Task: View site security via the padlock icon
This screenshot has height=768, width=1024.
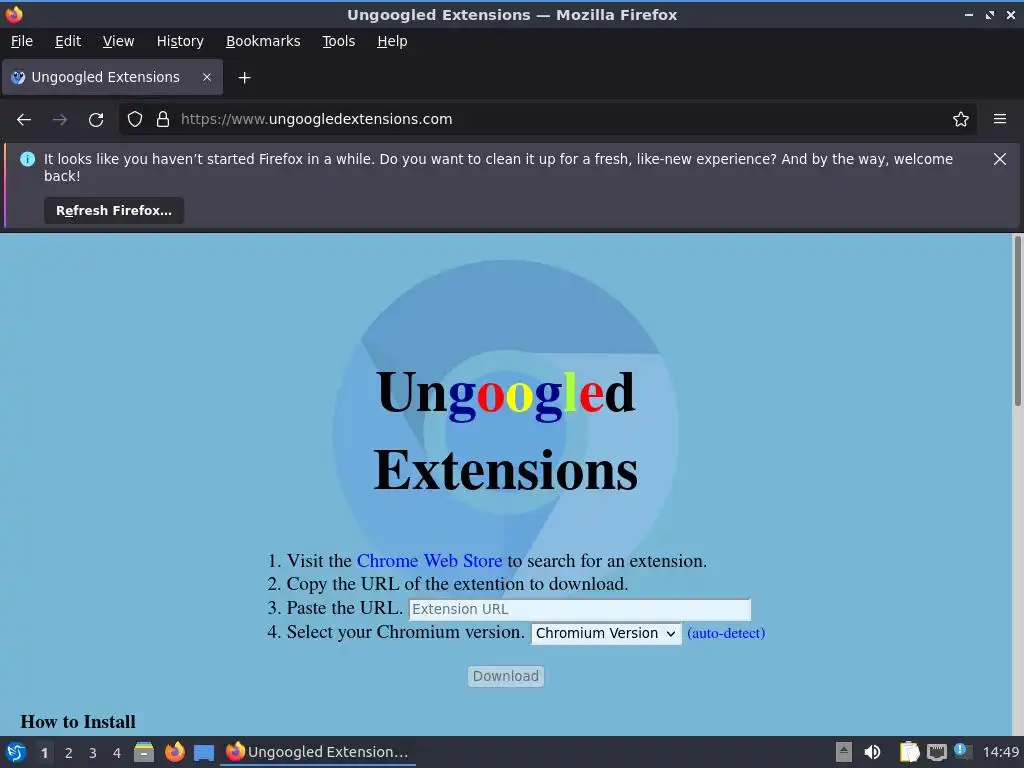Action: coord(163,119)
